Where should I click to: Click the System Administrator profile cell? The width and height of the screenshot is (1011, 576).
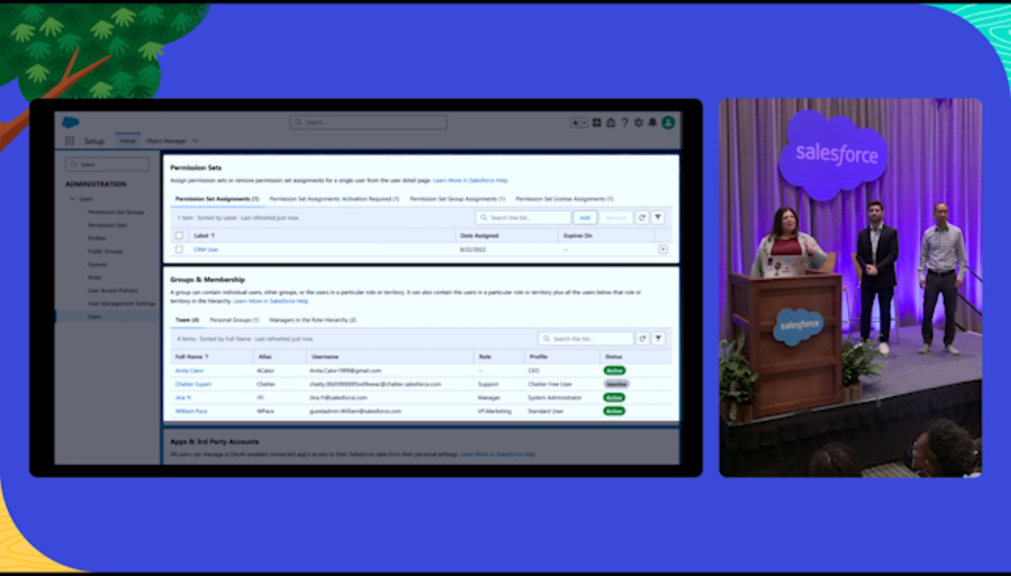click(x=555, y=398)
